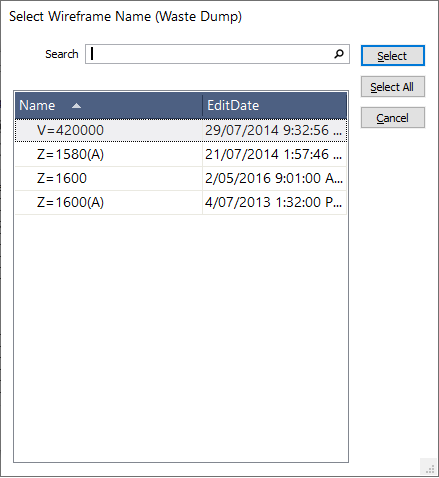Click empty area below the wireframe list
This screenshot has height=478, width=439.
(181, 337)
